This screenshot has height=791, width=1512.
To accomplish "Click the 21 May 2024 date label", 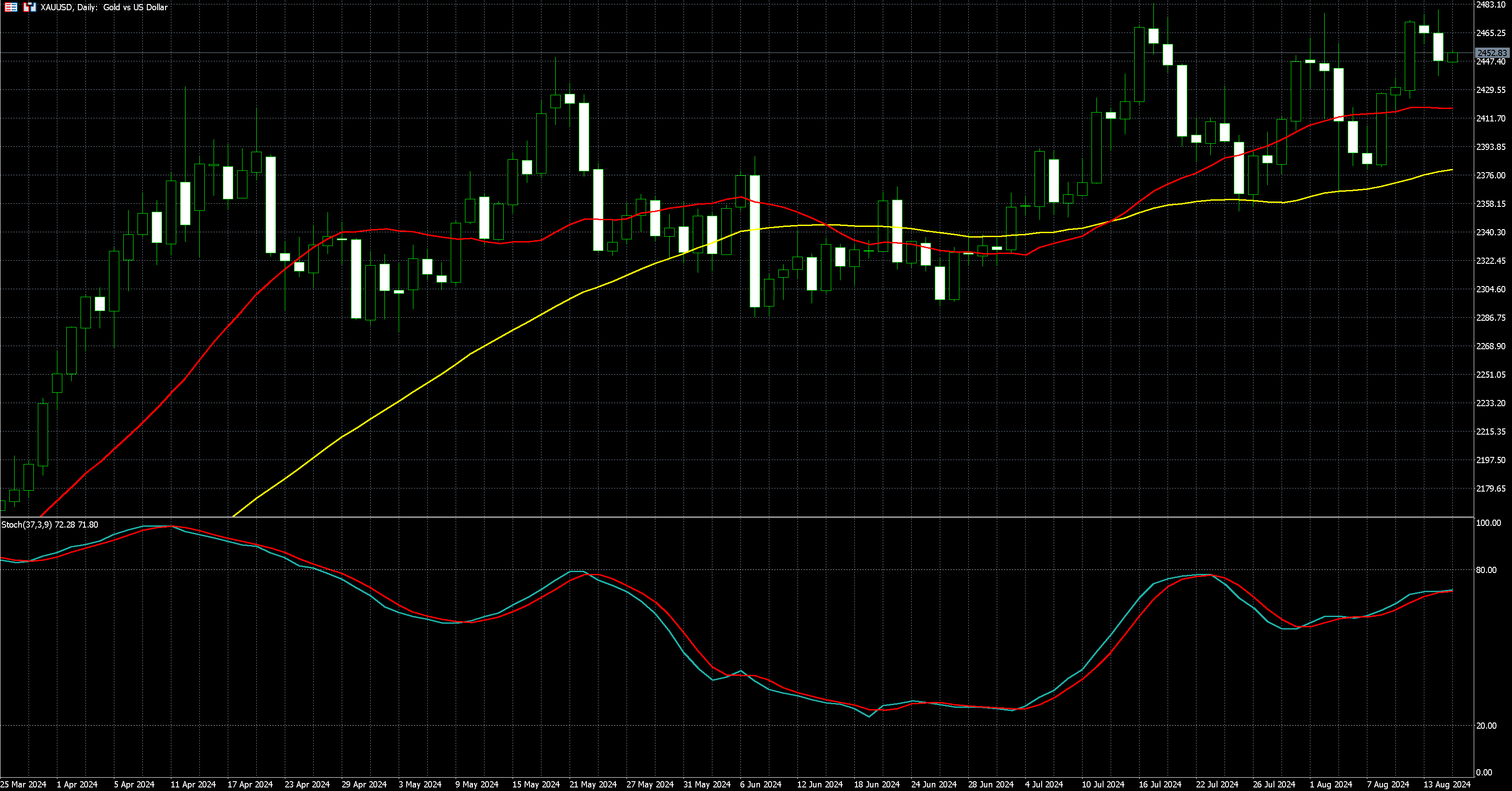I will coord(593,784).
